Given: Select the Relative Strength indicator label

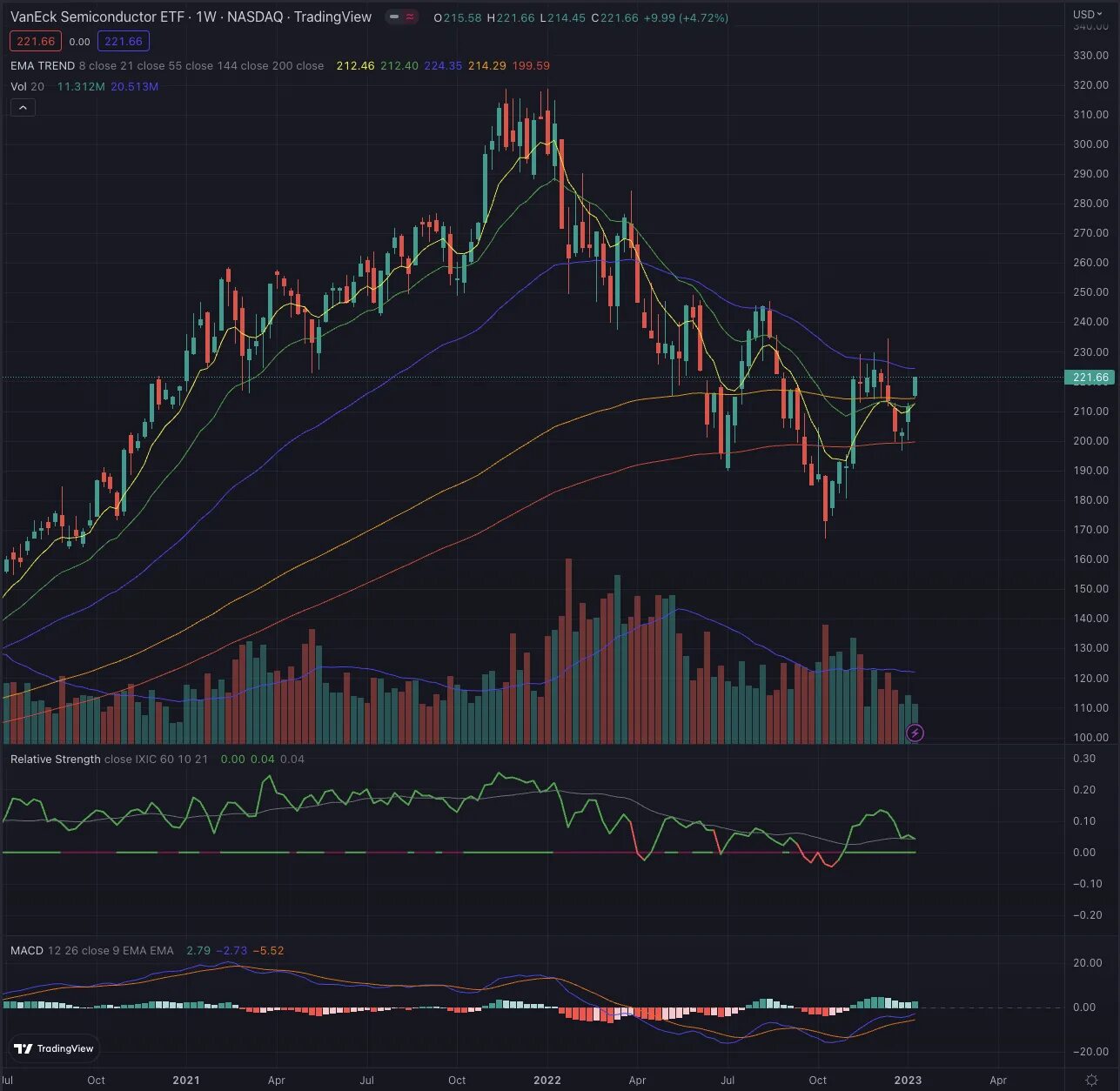Looking at the screenshot, I should (x=56, y=759).
